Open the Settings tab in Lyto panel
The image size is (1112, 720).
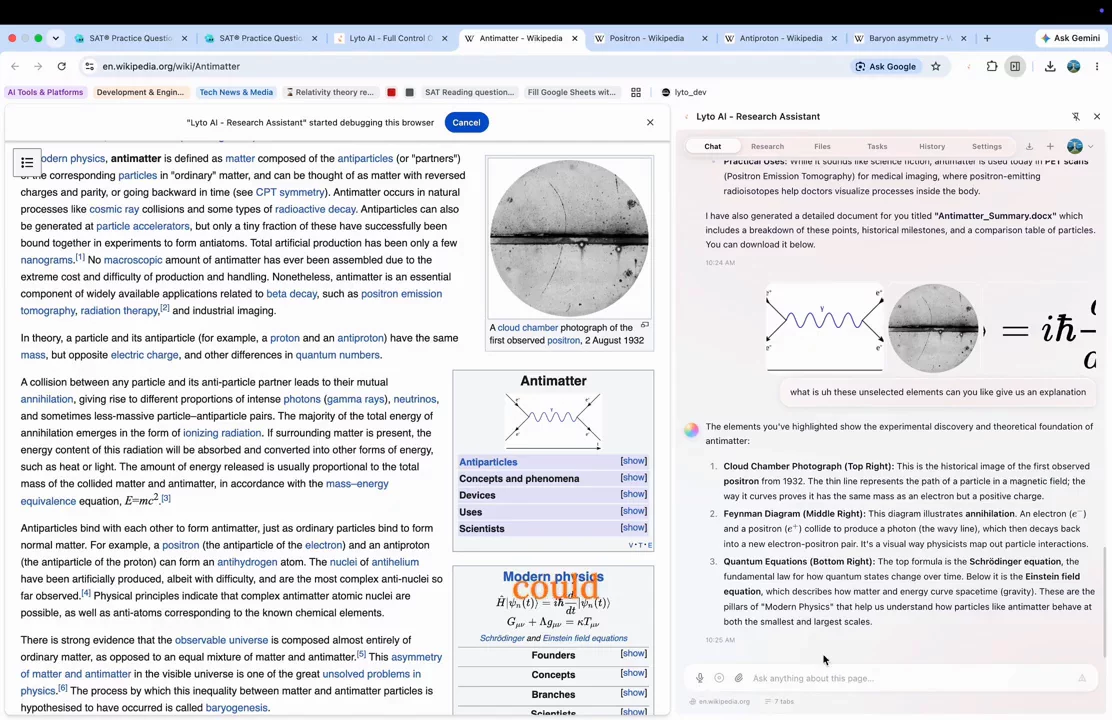[986, 146]
